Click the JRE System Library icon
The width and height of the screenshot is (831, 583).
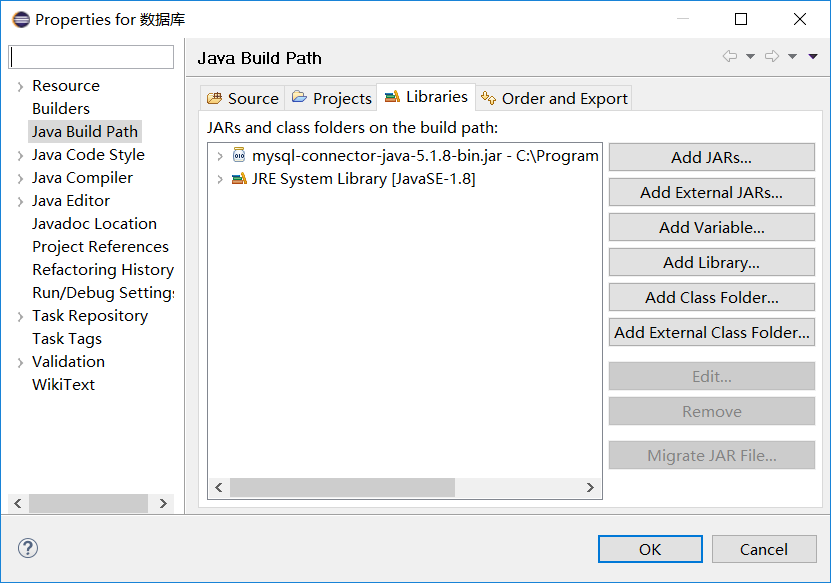click(x=239, y=179)
